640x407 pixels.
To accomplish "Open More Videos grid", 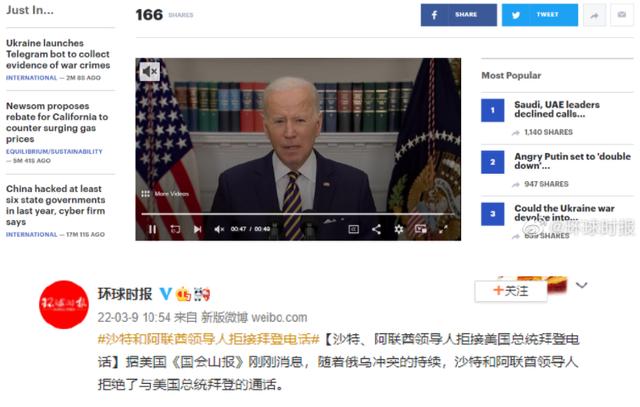I will pyautogui.click(x=165, y=193).
